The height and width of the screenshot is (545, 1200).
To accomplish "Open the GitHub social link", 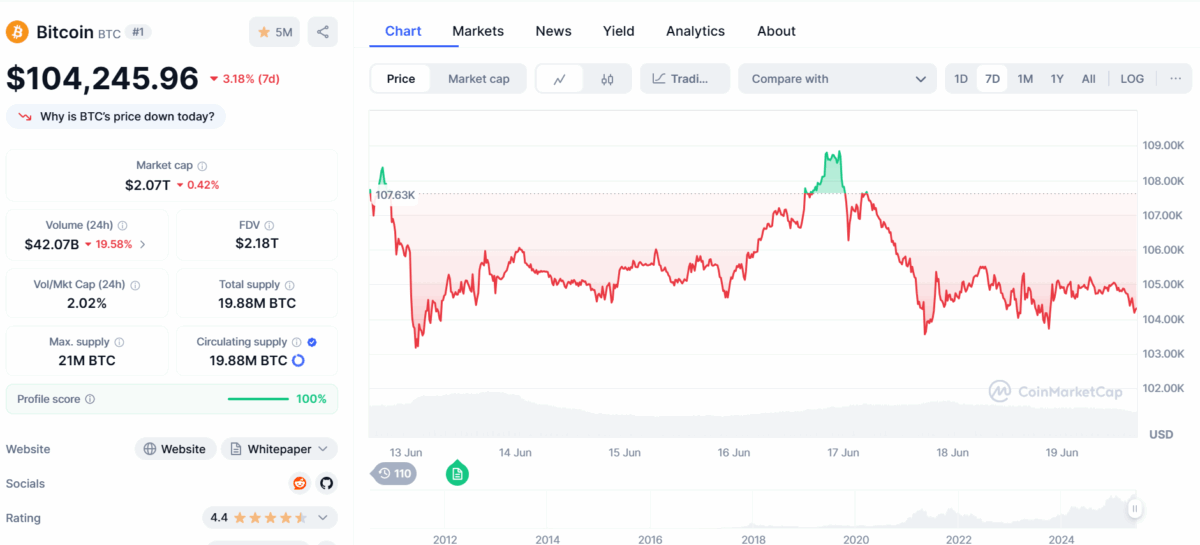I will coord(326,484).
